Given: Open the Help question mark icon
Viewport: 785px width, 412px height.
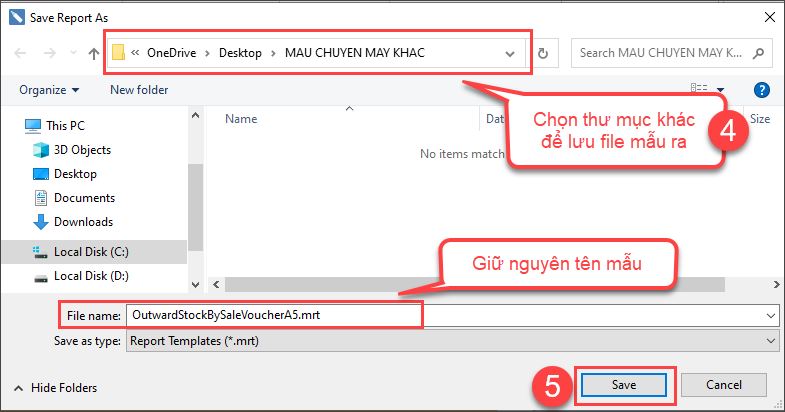Looking at the screenshot, I should (761, 90).
